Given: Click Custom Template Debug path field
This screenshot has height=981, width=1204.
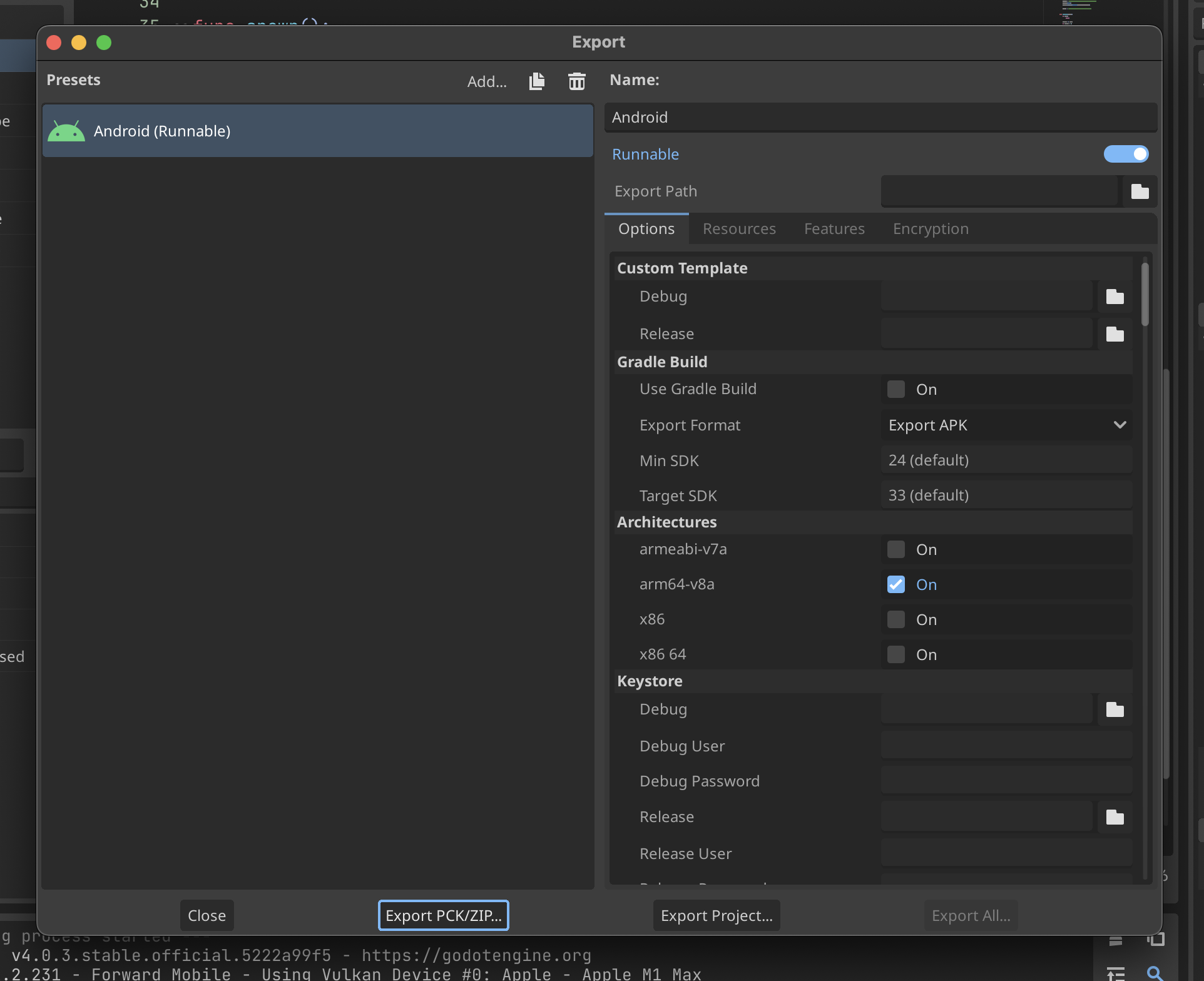Looking at the screenshot, I should coord(987,297).
